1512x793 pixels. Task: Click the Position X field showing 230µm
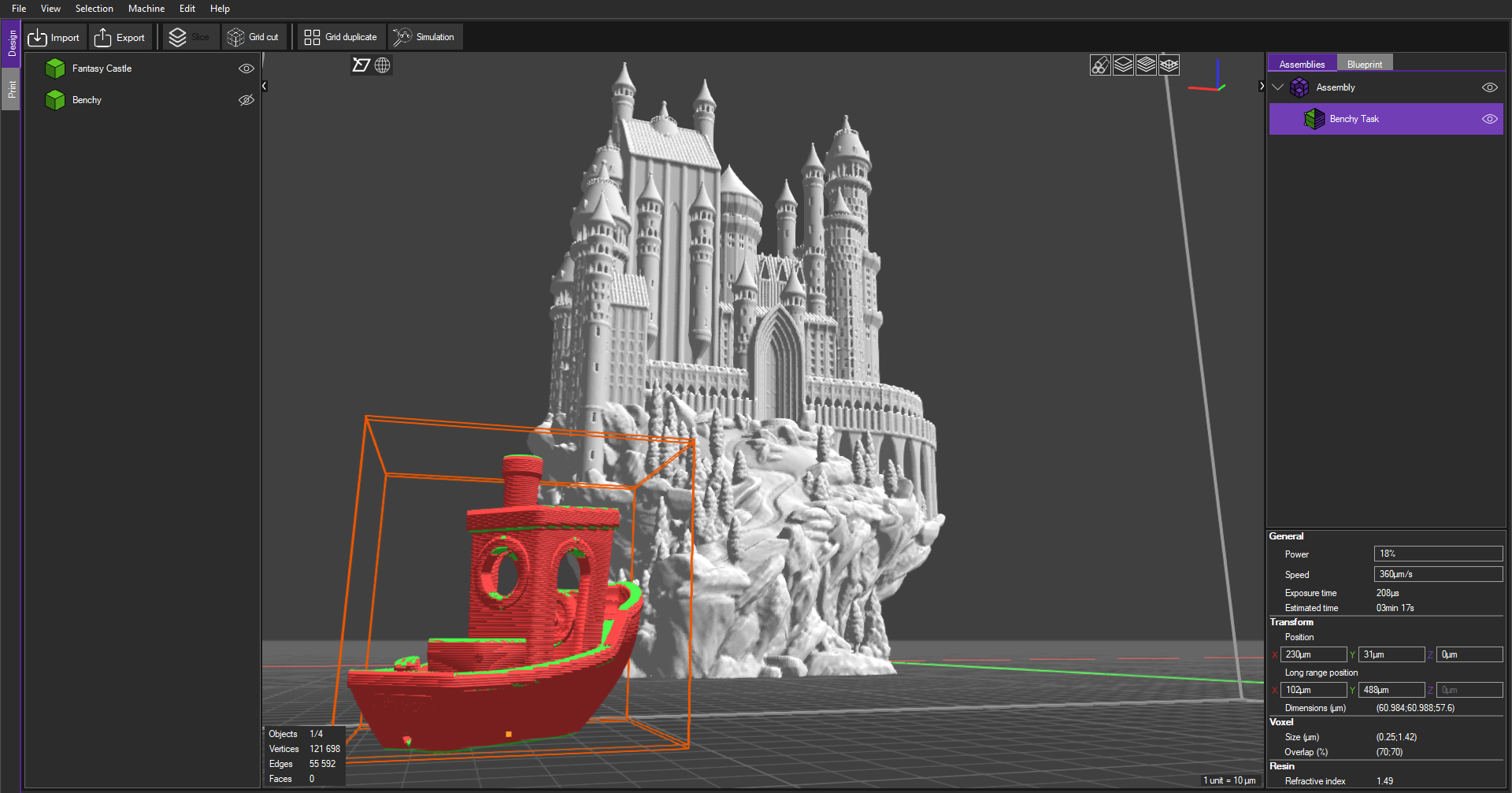pos(1314,654)
